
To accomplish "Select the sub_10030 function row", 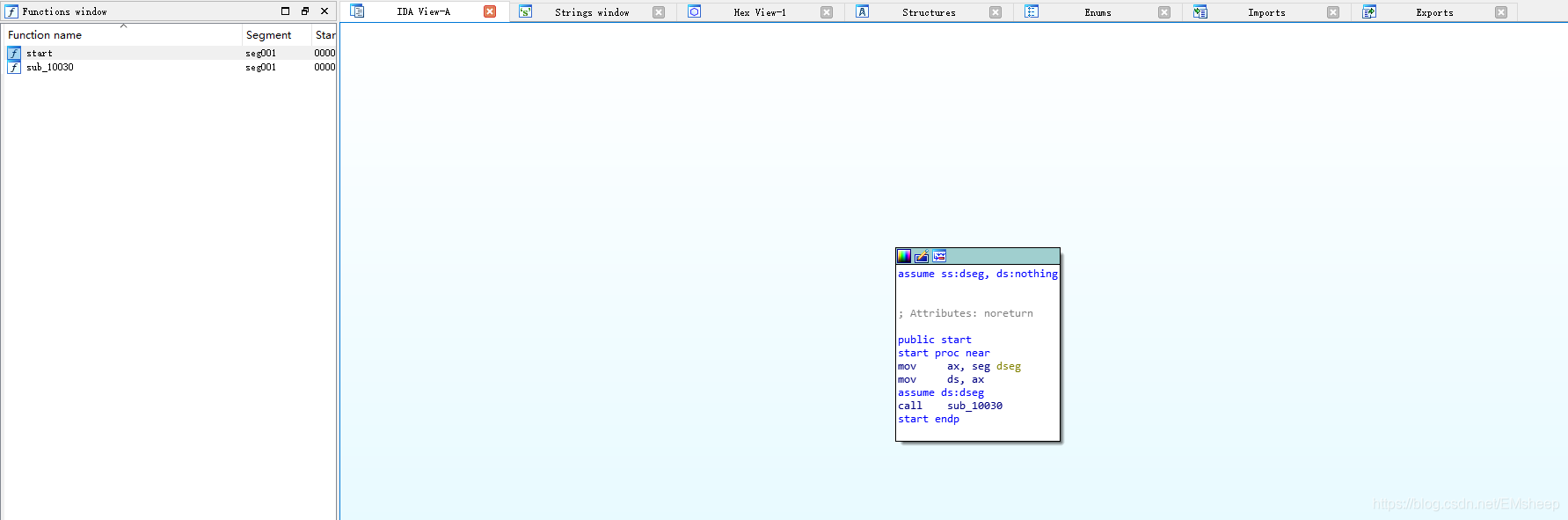I will coord(169,67).
